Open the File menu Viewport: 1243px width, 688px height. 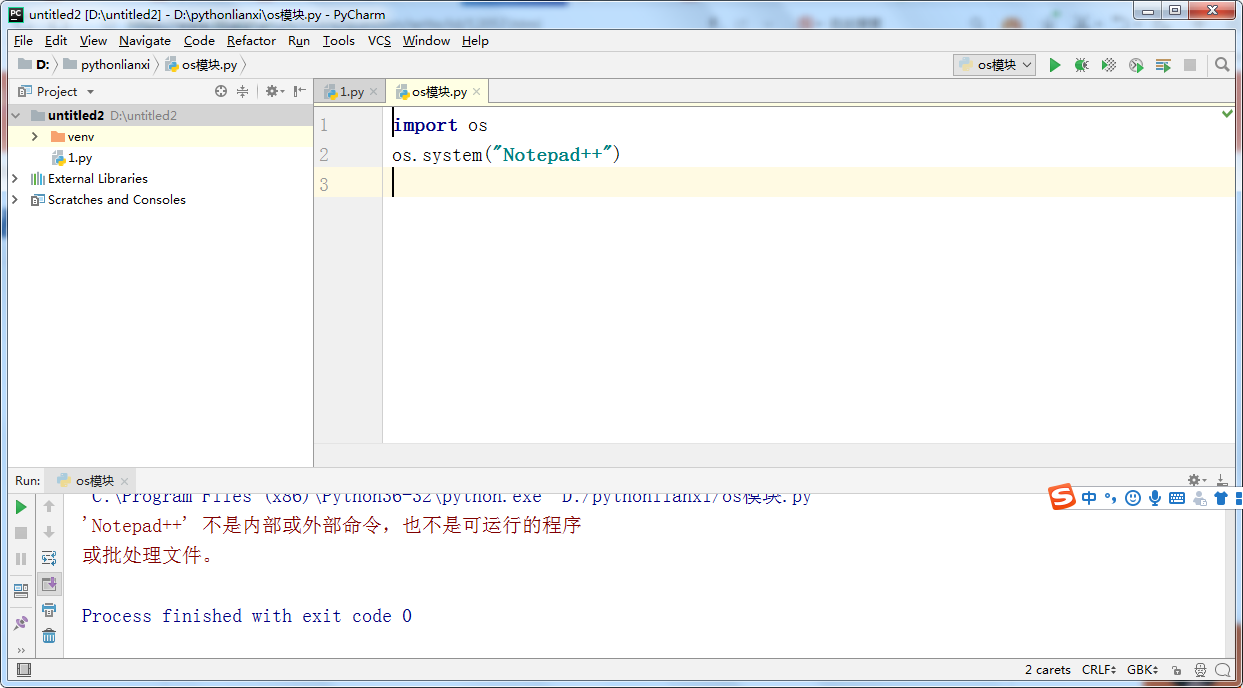point(23,41)
